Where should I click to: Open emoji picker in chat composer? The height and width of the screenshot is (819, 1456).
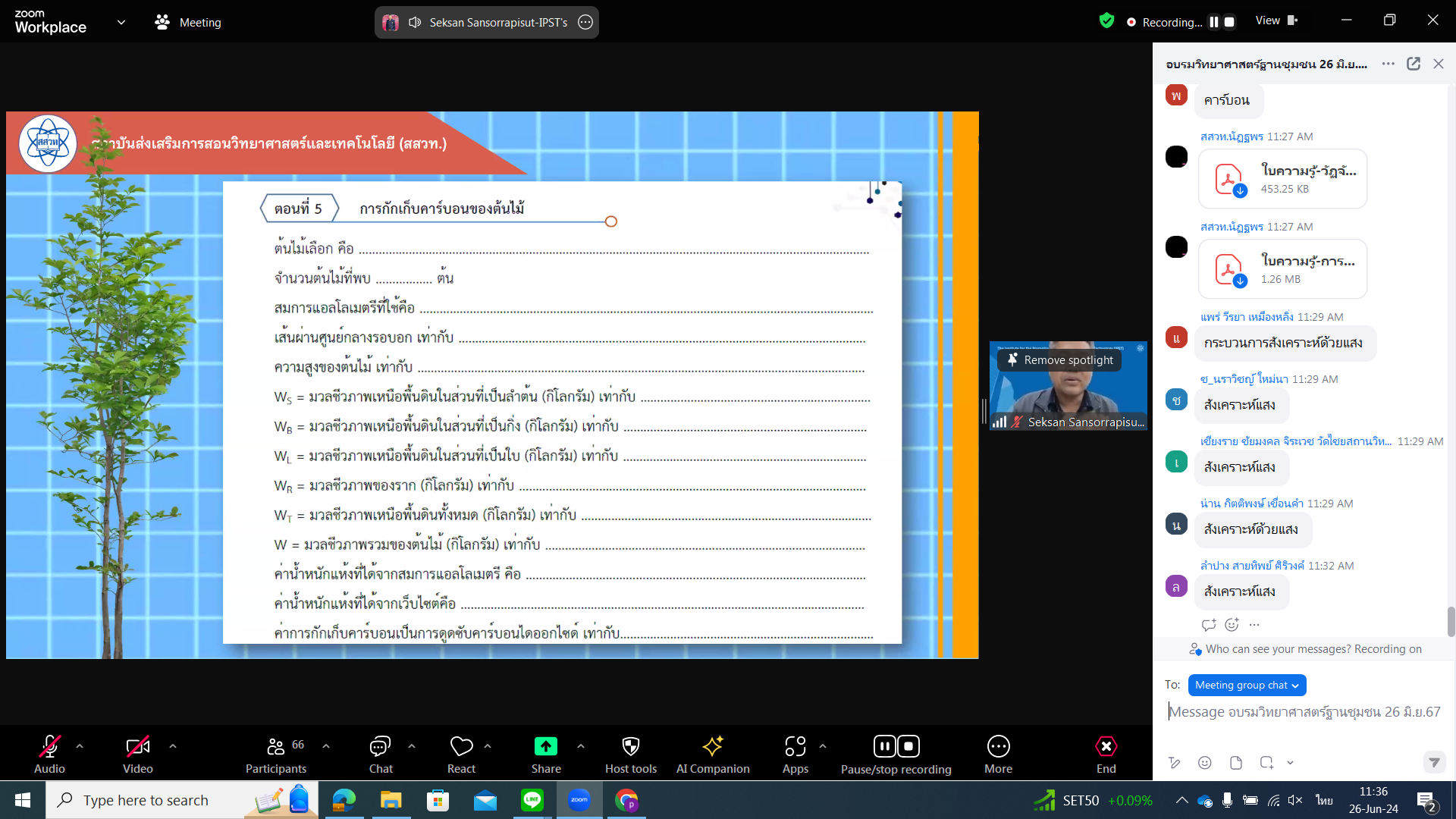(1205, 763)
